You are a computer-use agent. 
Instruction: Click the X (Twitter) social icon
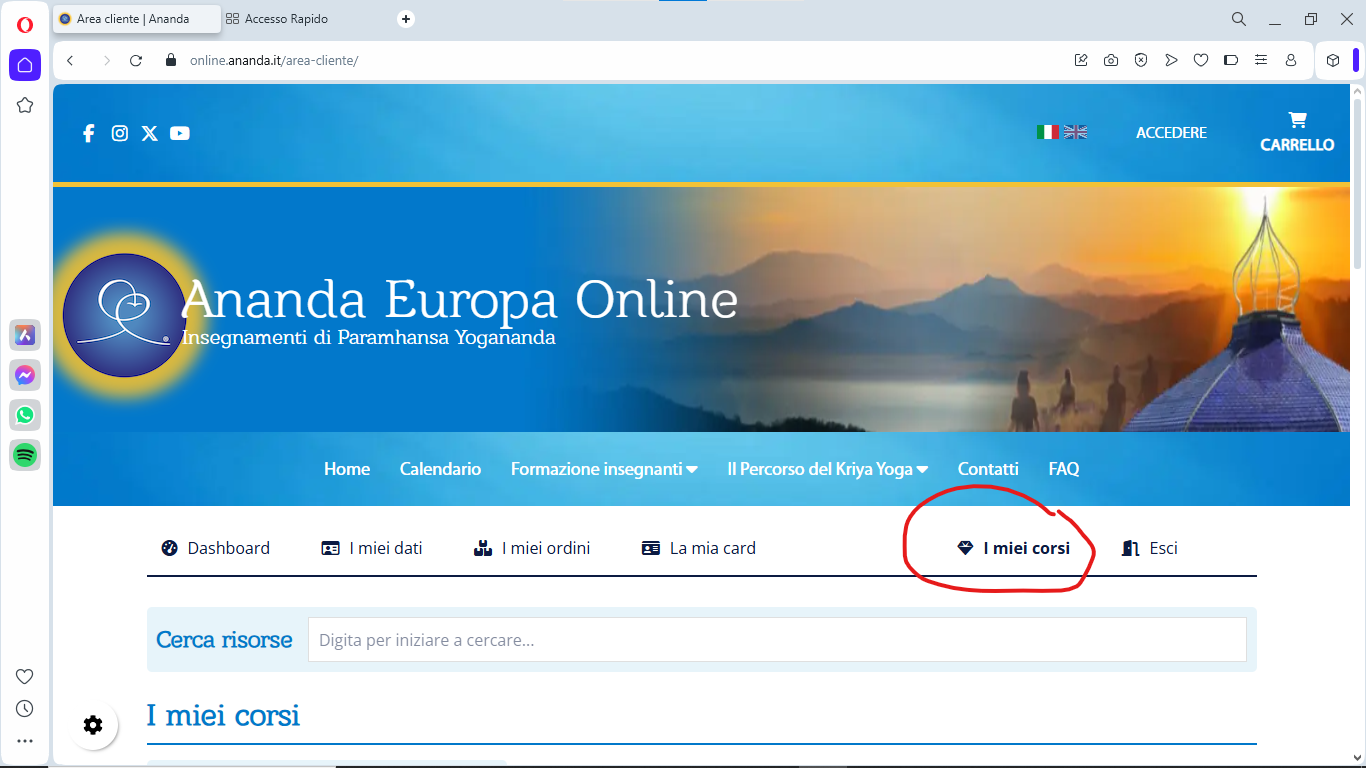[x=149, y=133]
